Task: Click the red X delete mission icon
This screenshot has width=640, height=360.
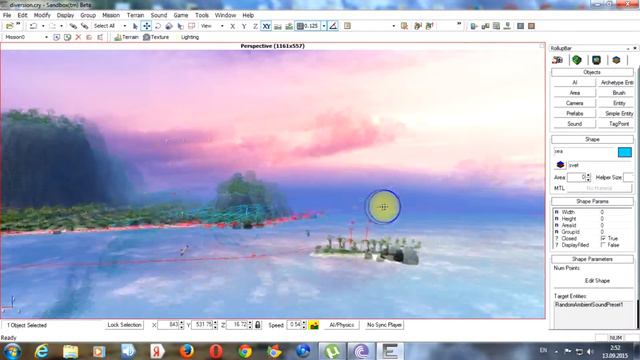Action: 78,37
